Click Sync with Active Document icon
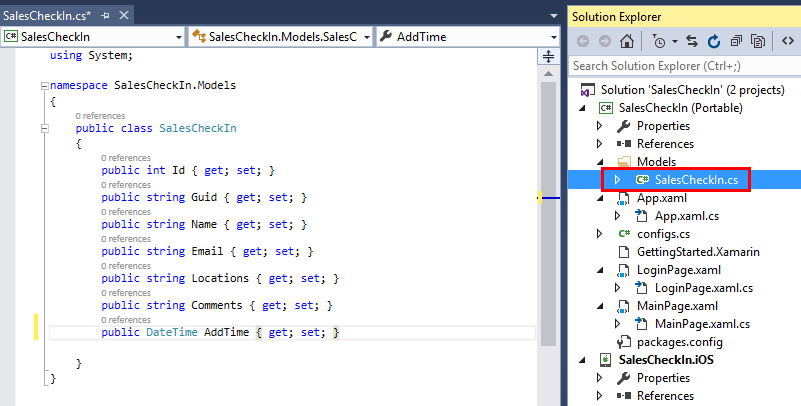This screenshot has height=406, width=801. [692, 41]
